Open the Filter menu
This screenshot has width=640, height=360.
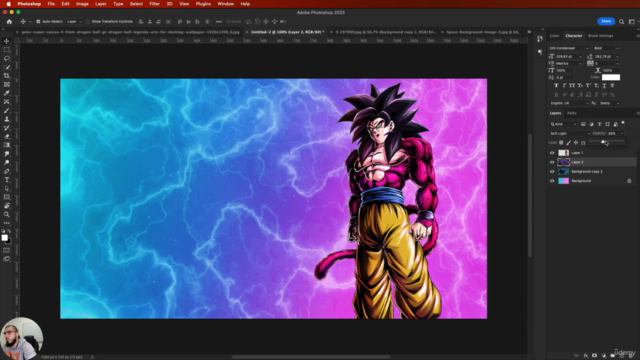[155, 4]
